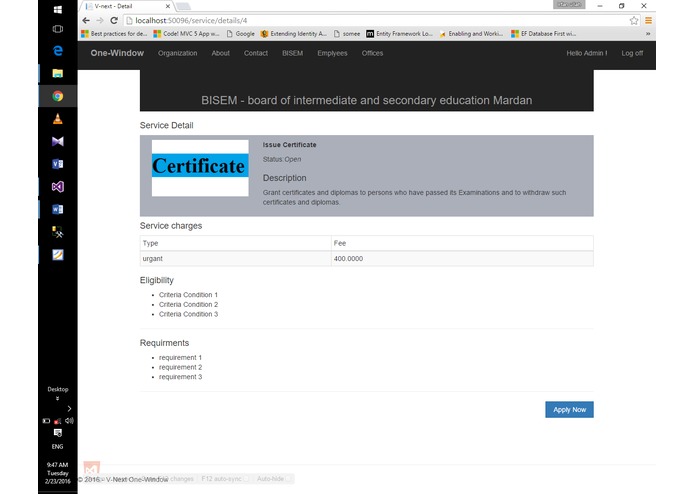This screenshot has width=695, height=494.
Task: Open Microsoft Word from the taskbar
Action: pyautogui.click(x=58, y=209)
